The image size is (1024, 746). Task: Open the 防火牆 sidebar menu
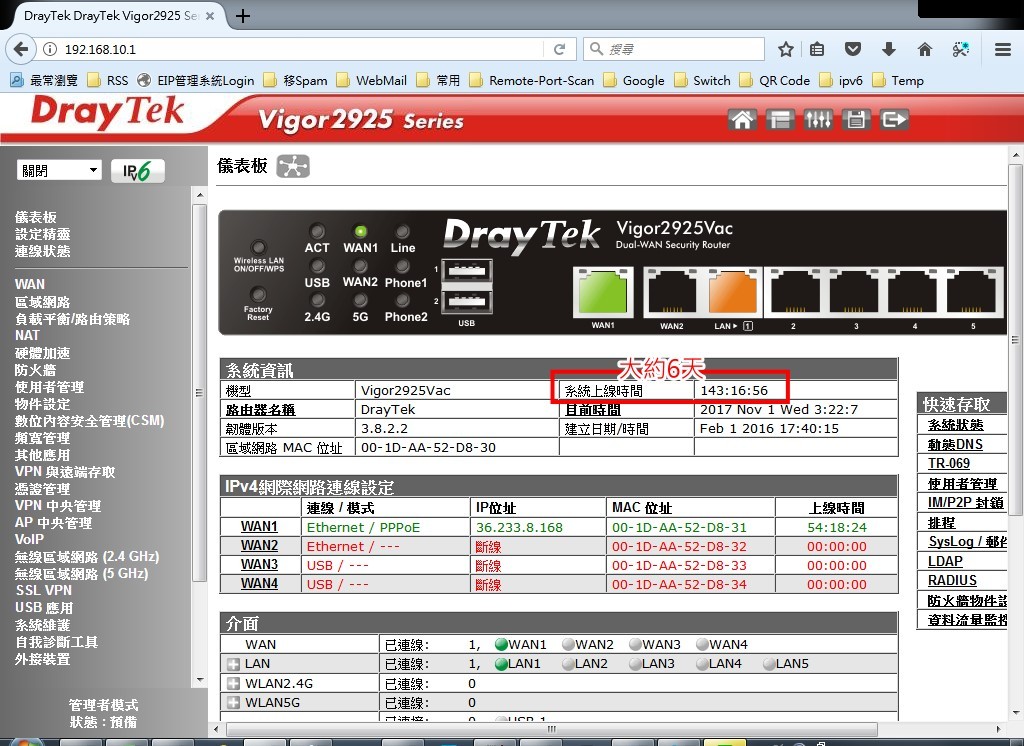point(35,370)
